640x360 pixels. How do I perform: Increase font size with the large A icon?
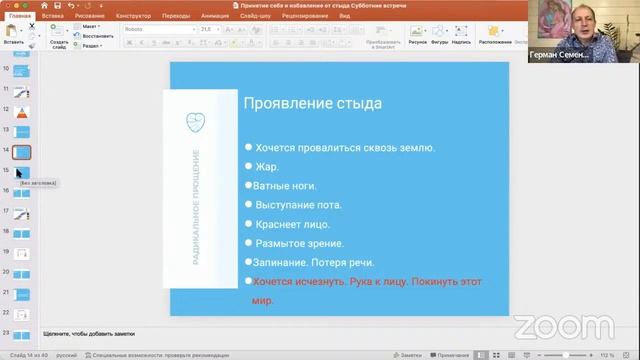pyautogui.click(x=229, y=29)
